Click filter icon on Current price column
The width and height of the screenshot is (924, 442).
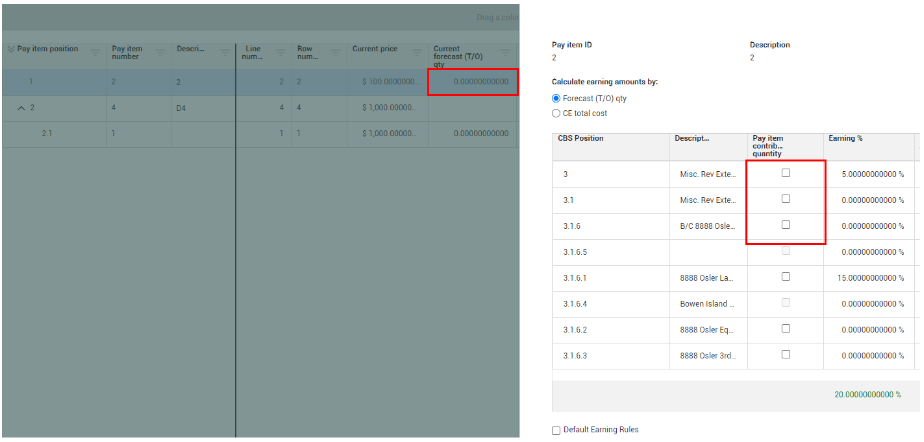(414, 52)
